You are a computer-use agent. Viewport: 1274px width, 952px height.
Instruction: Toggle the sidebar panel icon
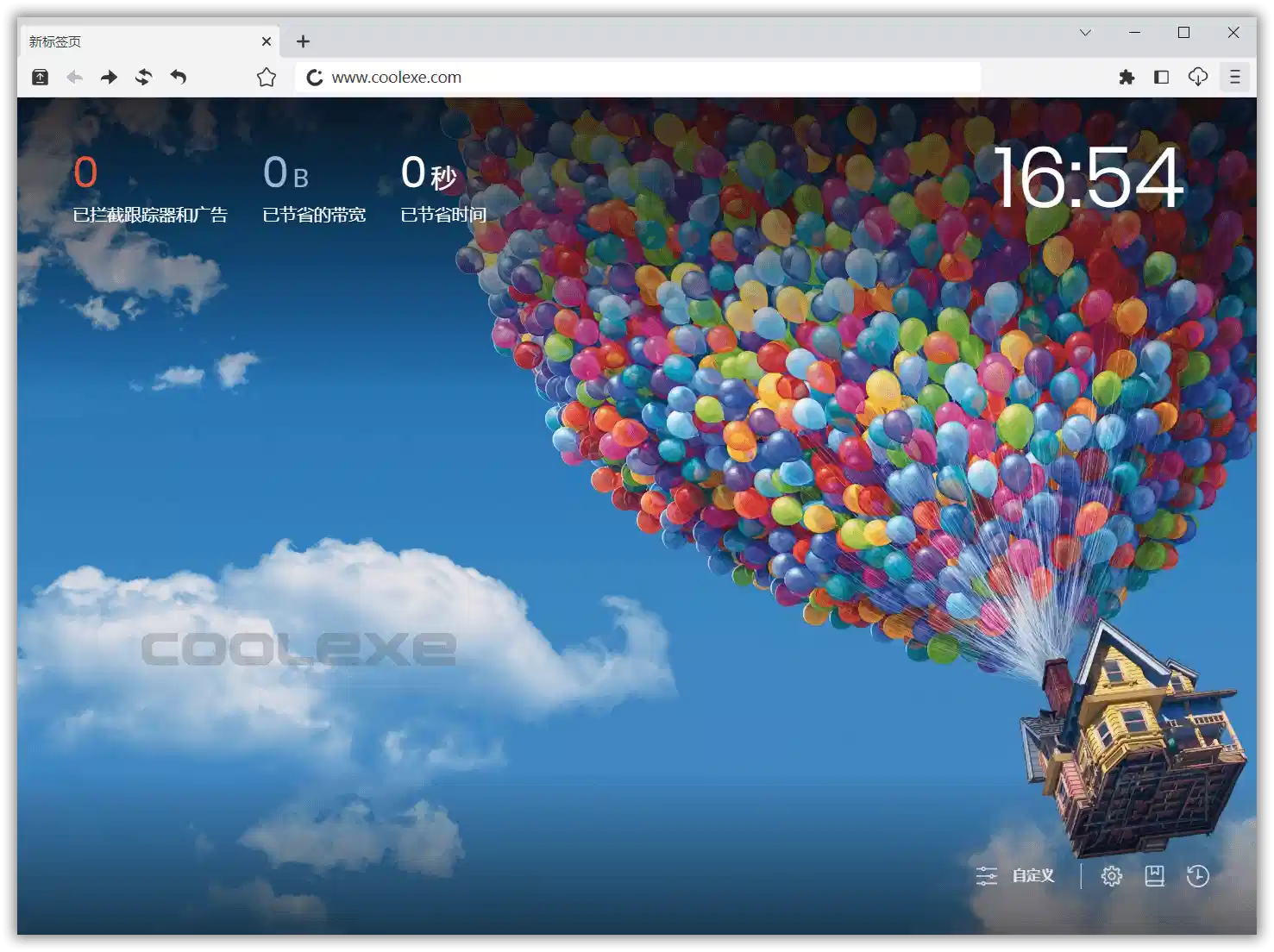point(1162,77)
